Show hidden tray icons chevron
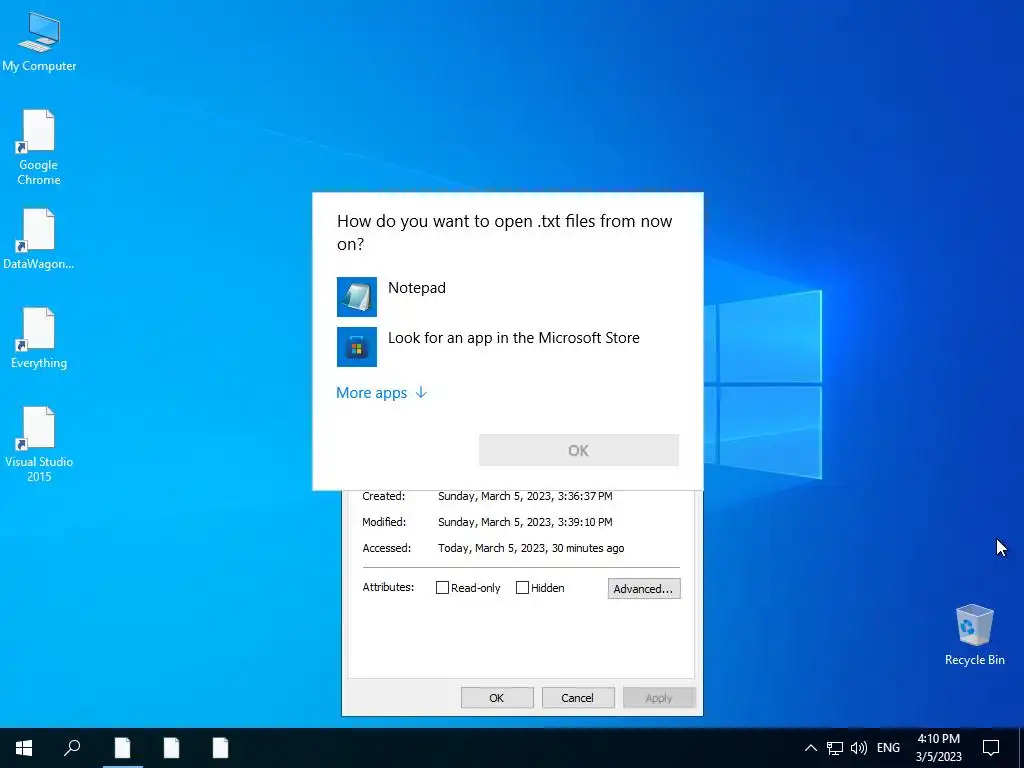Viewport: 1024px width, 768px height. pyautogui.click(x=810, y=748)
